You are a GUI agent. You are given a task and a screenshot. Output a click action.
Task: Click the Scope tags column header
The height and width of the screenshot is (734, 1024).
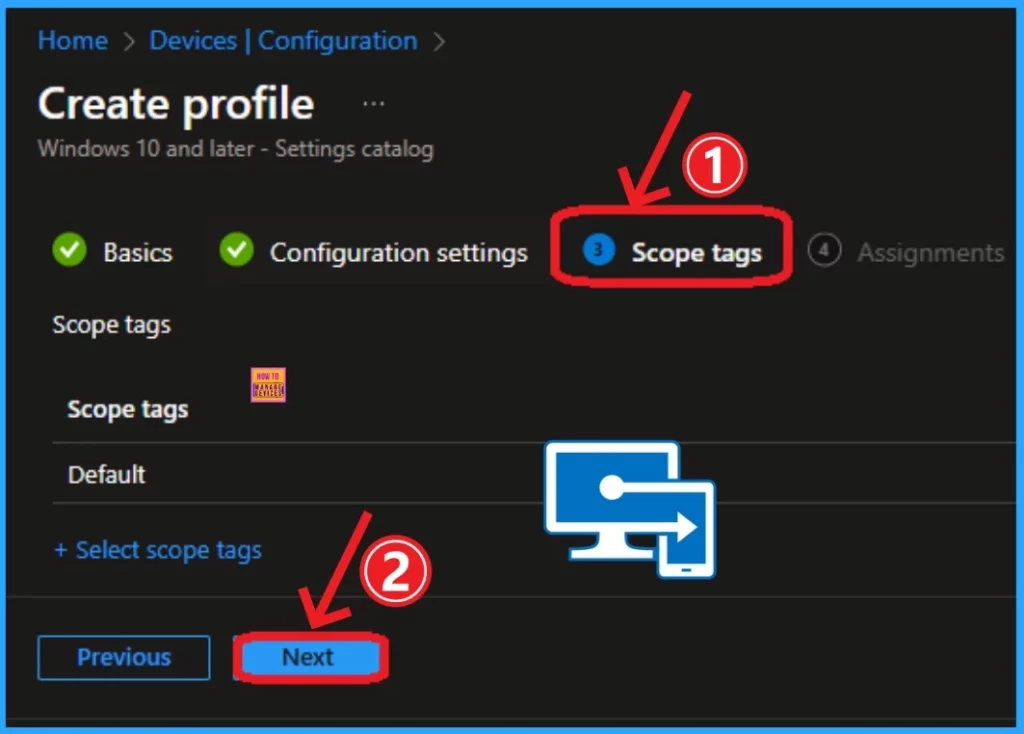click(x=127, y=409)
